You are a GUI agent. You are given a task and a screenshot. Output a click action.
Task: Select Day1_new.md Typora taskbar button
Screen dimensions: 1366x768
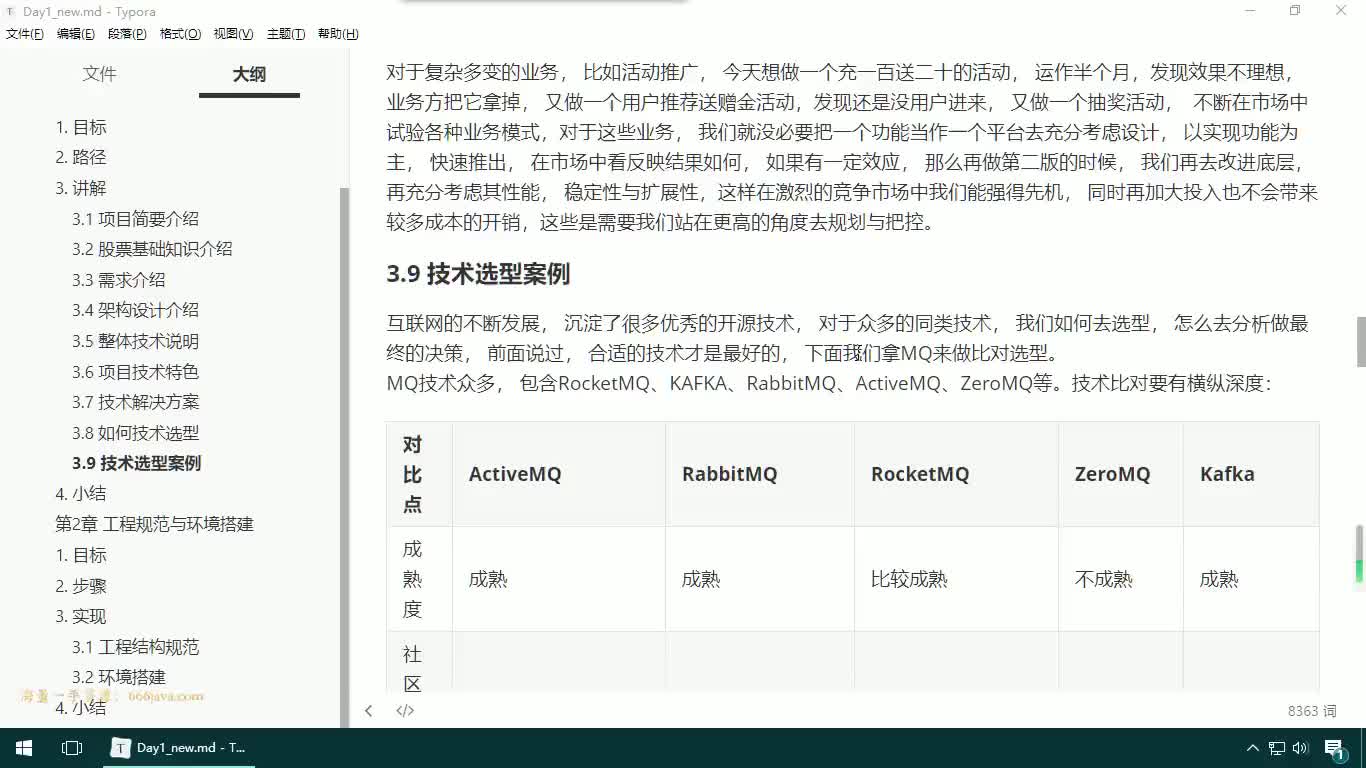(179, 748)
